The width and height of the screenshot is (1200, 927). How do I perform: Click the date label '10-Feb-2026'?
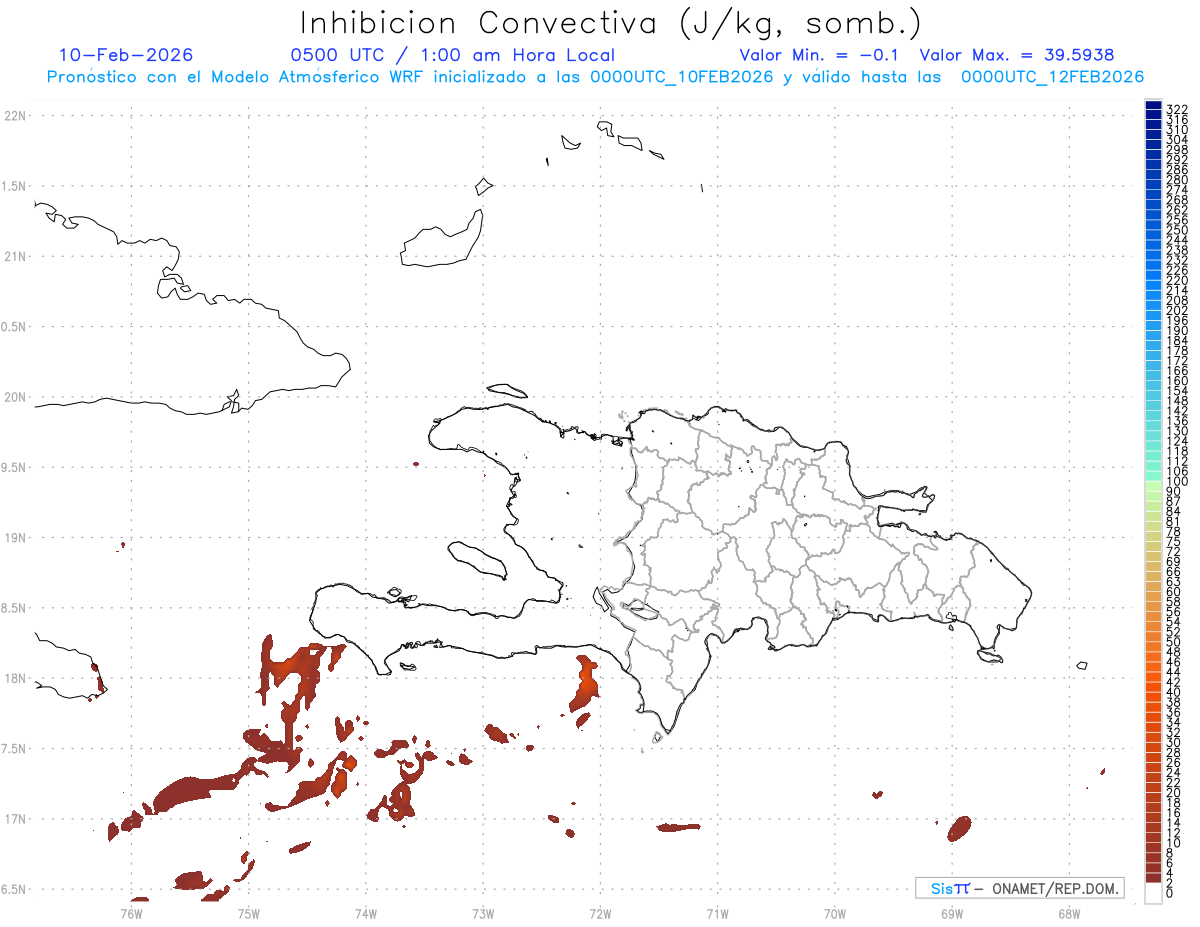[x=126, y=55]
